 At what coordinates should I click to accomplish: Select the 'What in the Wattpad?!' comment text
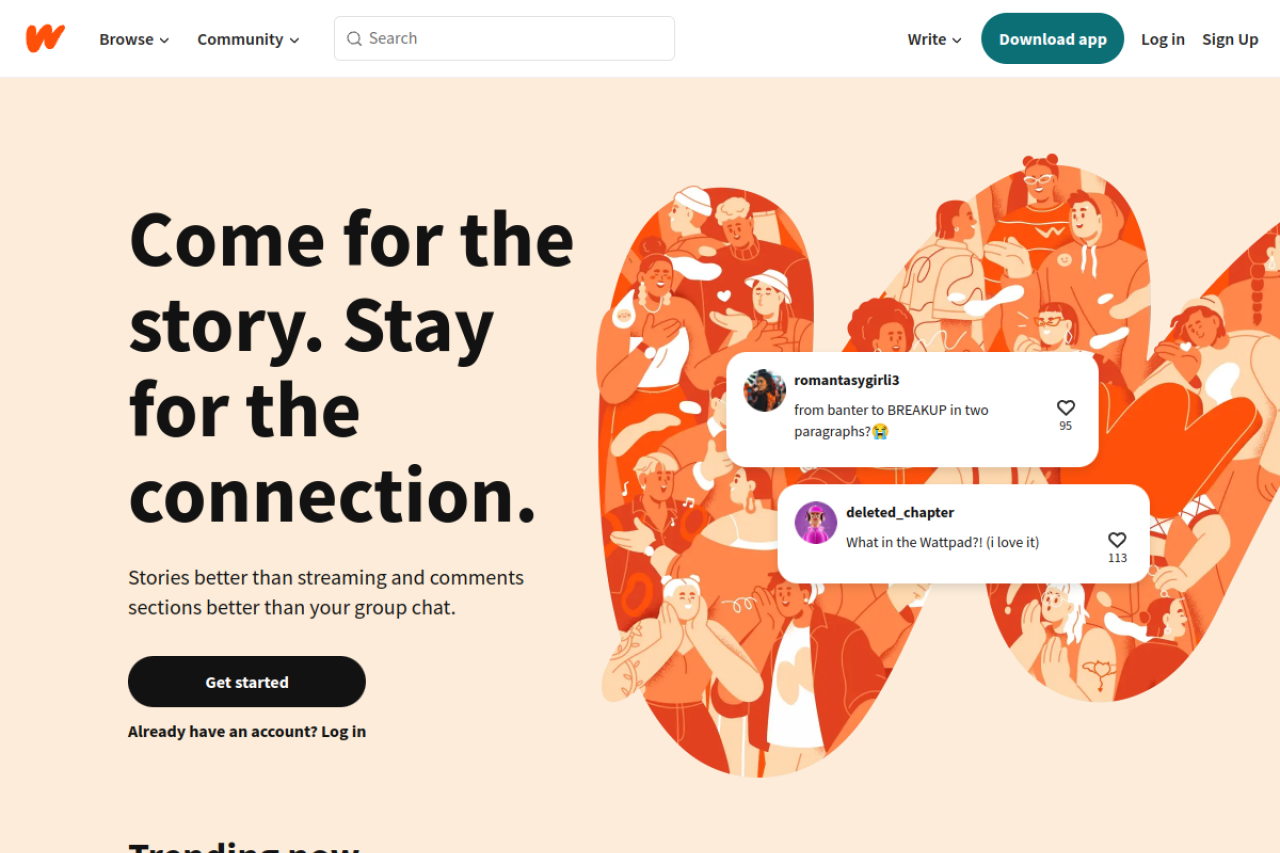pyautogui.click(x=942, y=542)
